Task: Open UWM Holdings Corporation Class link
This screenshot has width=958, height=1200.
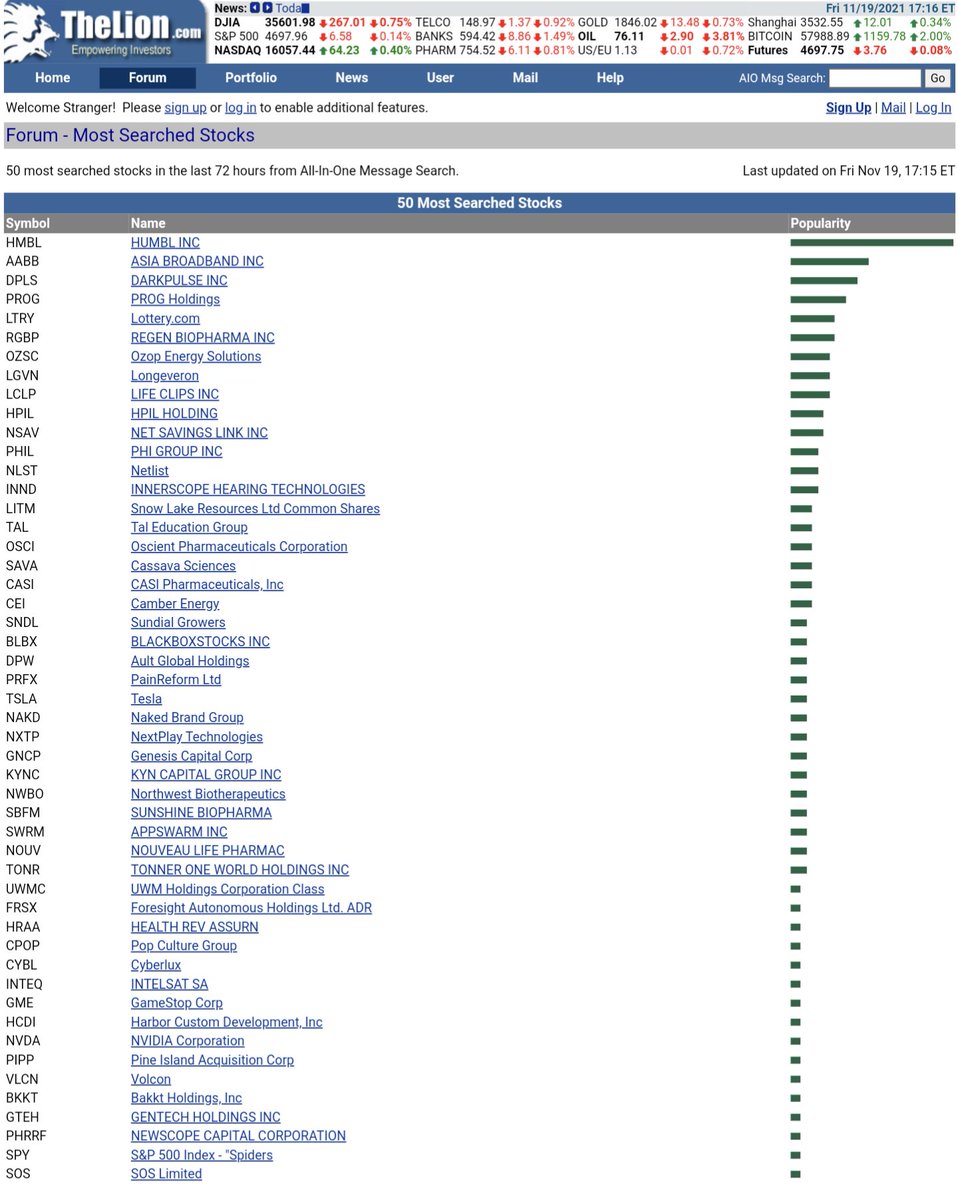Action: pyautogui.click(x=228, y=889)
